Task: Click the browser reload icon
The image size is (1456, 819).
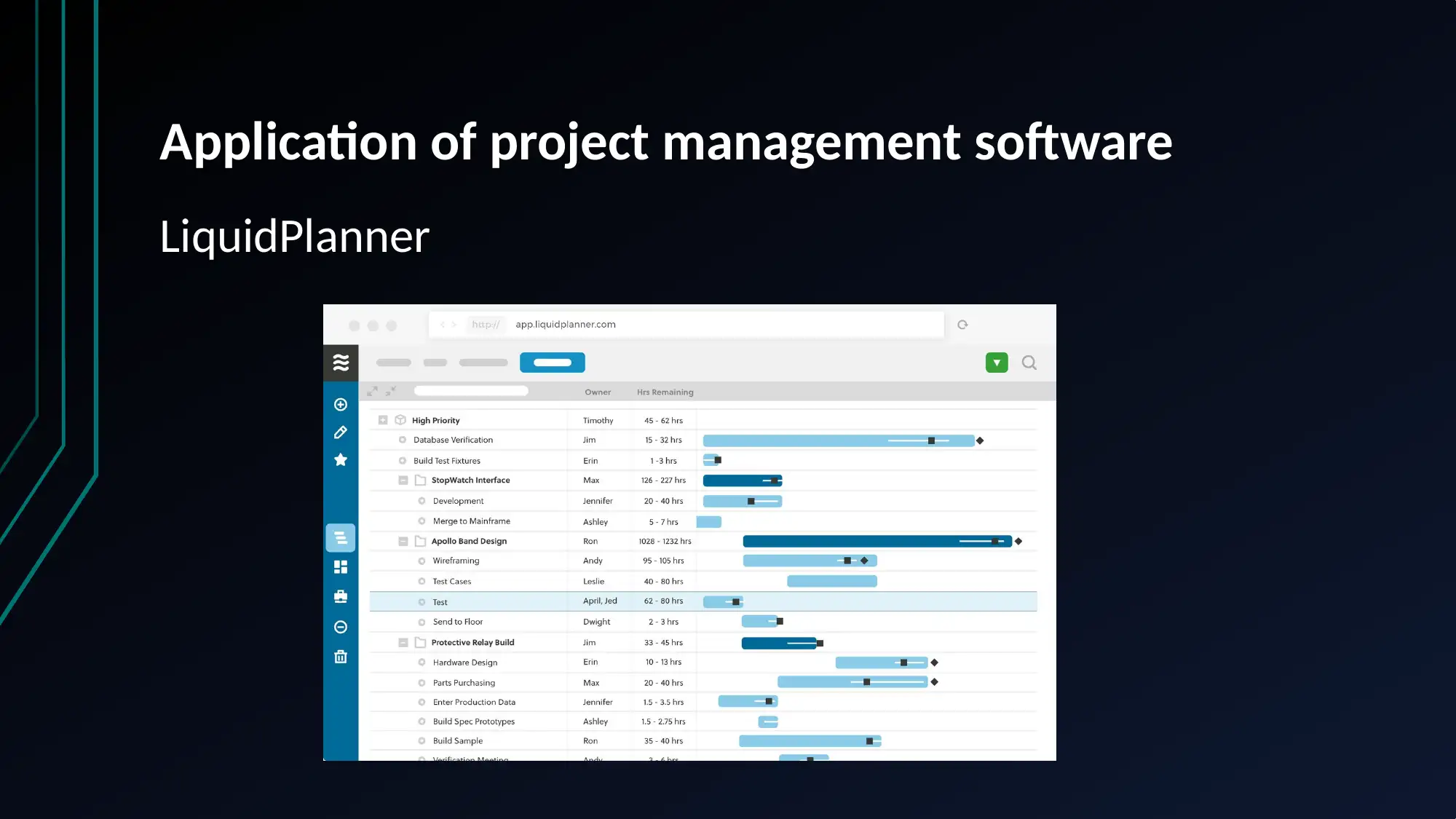Action: pyautogui.click(x=962, y=325)
